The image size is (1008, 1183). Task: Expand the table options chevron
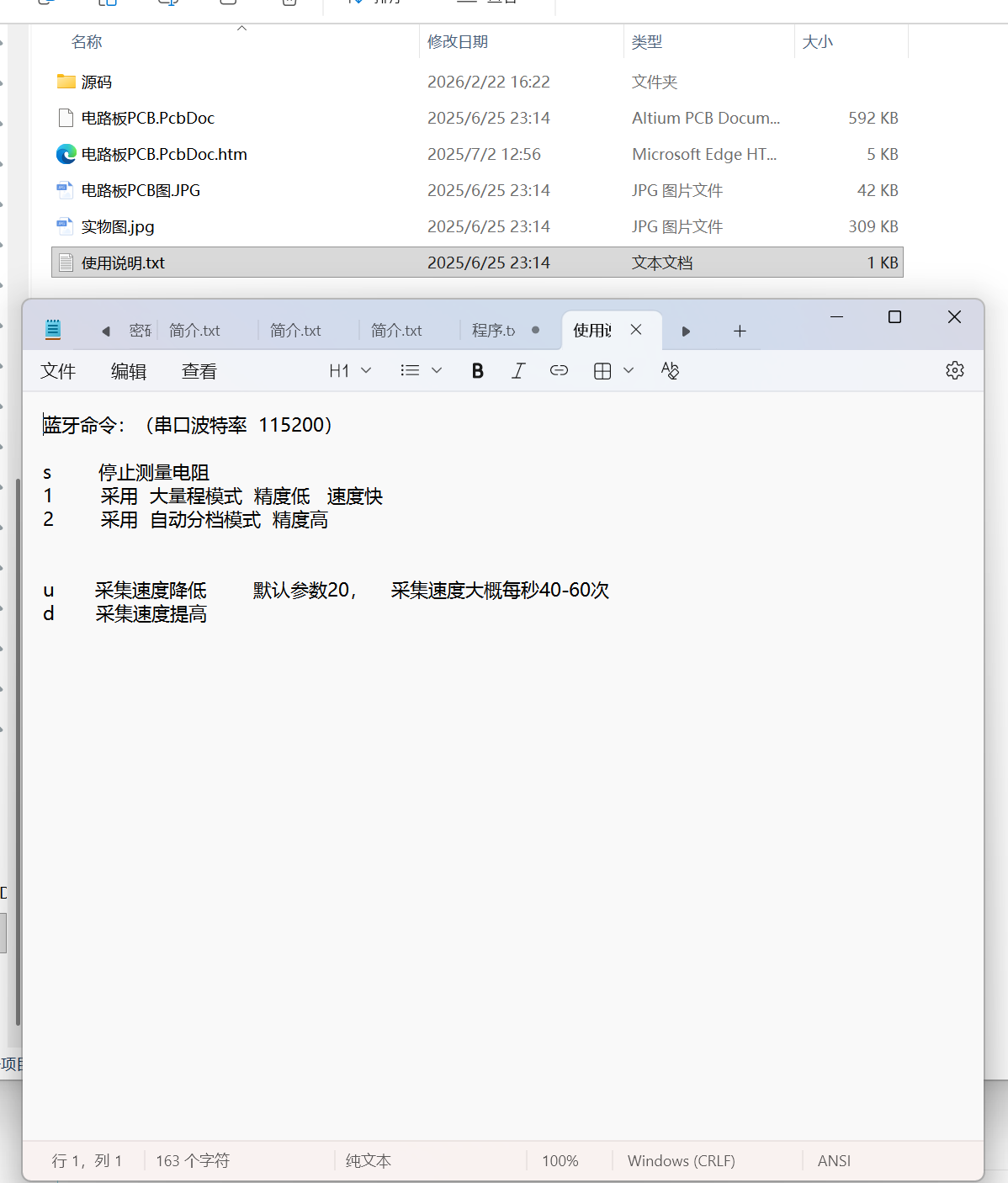click(x=629, y=371)
